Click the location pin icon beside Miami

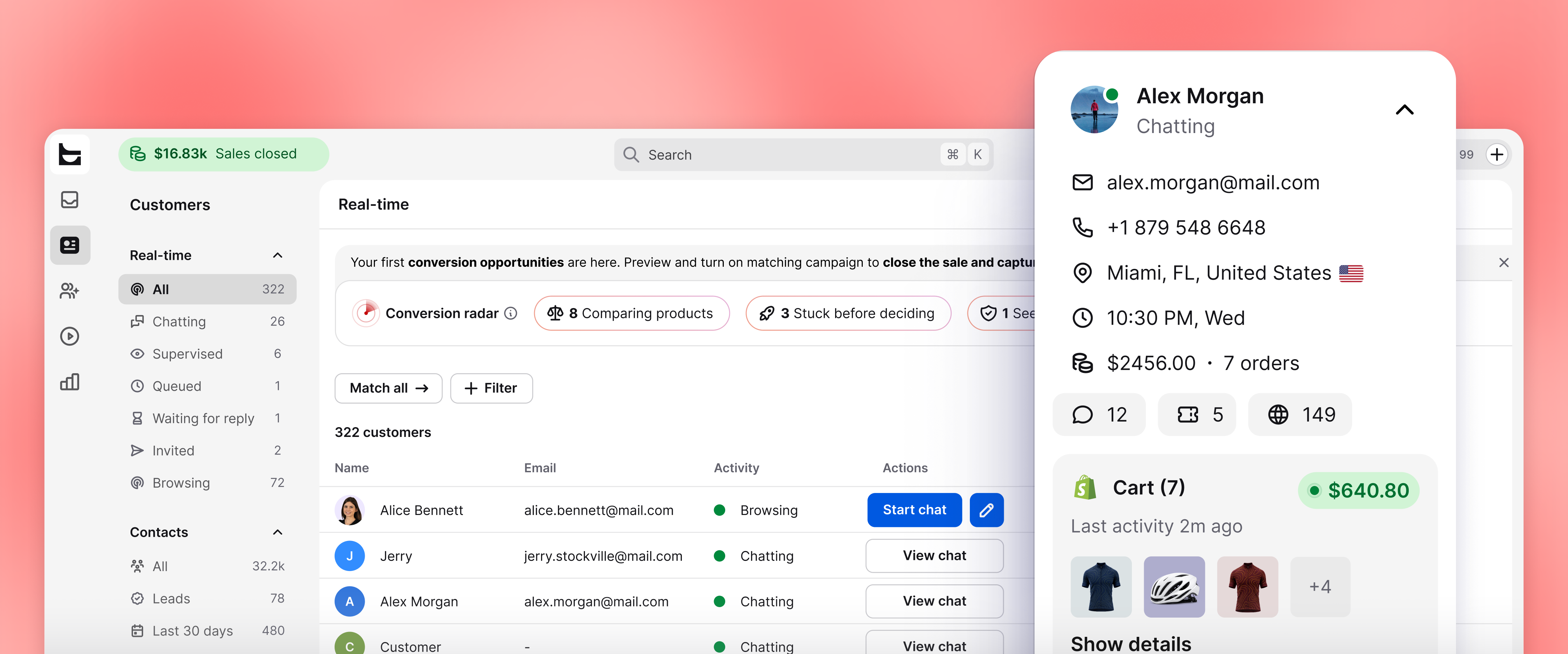pyautogui.click(x=1082, y=272)
